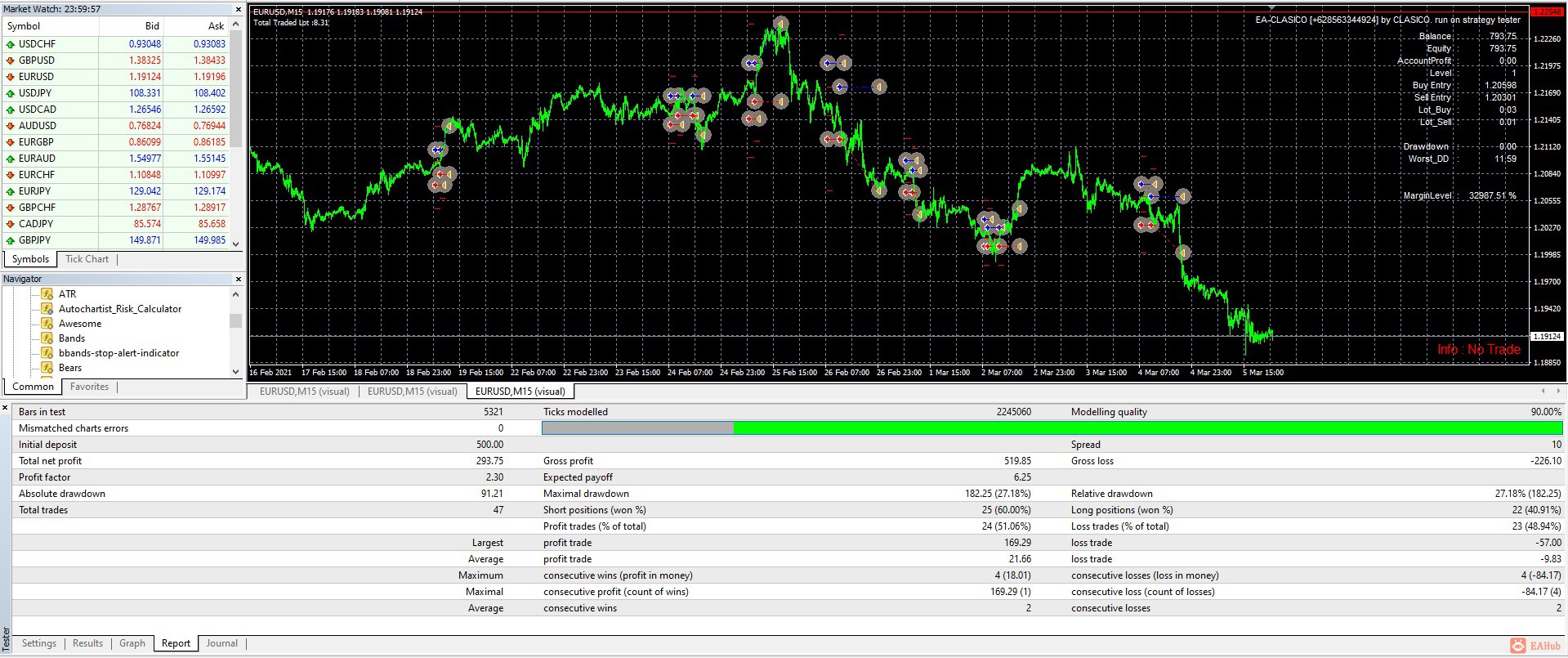Viewport: 1568px width, 658px height.
Task: Click the USDCAD symbol arrow icon
Action: click(11, 110)
